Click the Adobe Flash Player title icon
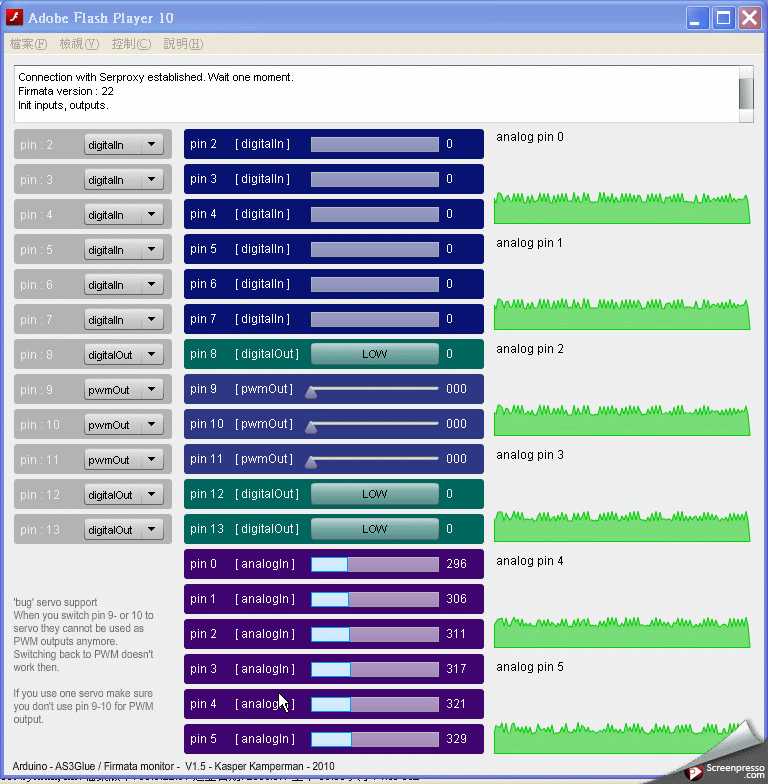Screen dimensions: 768x784 click(x=14, y=18)
